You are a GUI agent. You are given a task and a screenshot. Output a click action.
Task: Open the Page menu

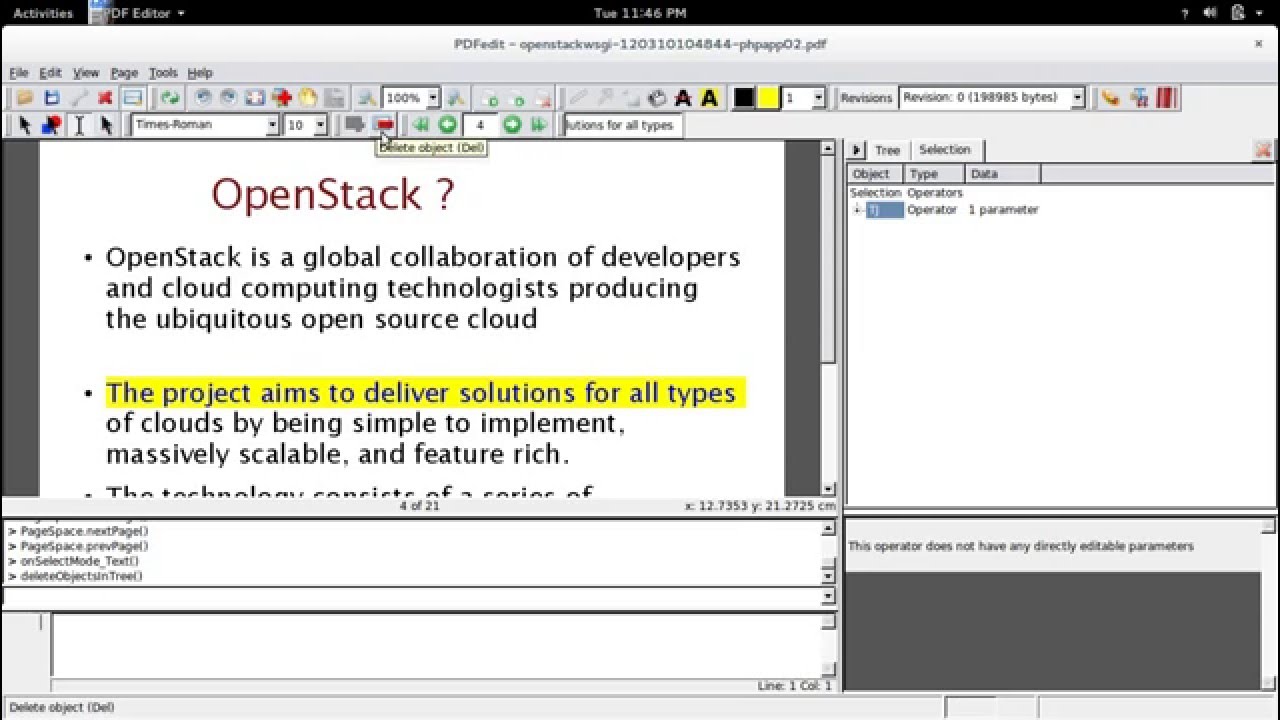[x=124, y=73]
